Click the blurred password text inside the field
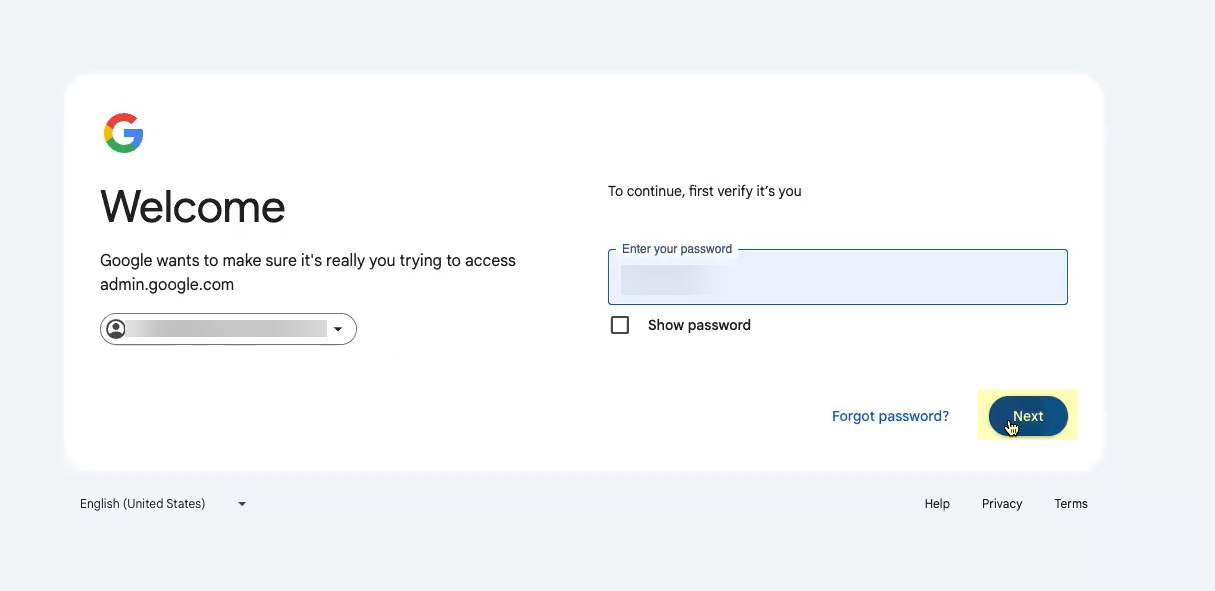The height and width of the screenshot is (591, 1215). pos(670,279)
